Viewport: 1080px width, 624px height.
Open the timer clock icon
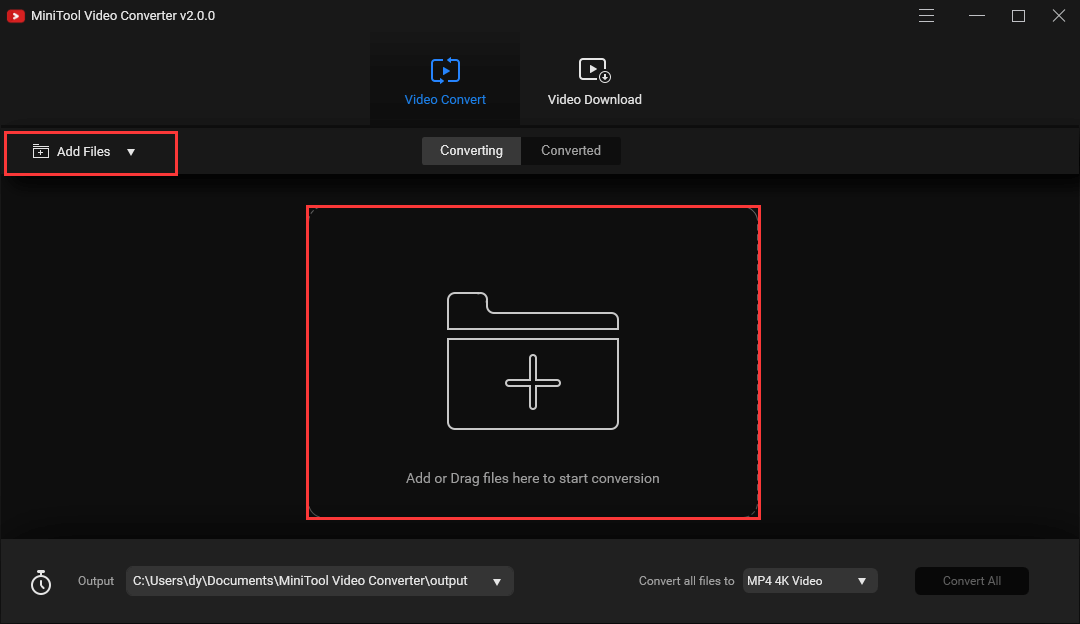[x=41, y=582]
